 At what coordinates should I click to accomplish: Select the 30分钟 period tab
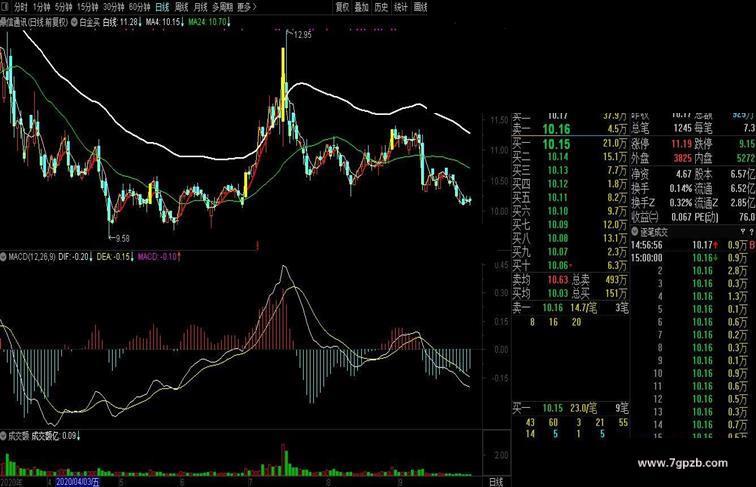[x=113, y=7]
